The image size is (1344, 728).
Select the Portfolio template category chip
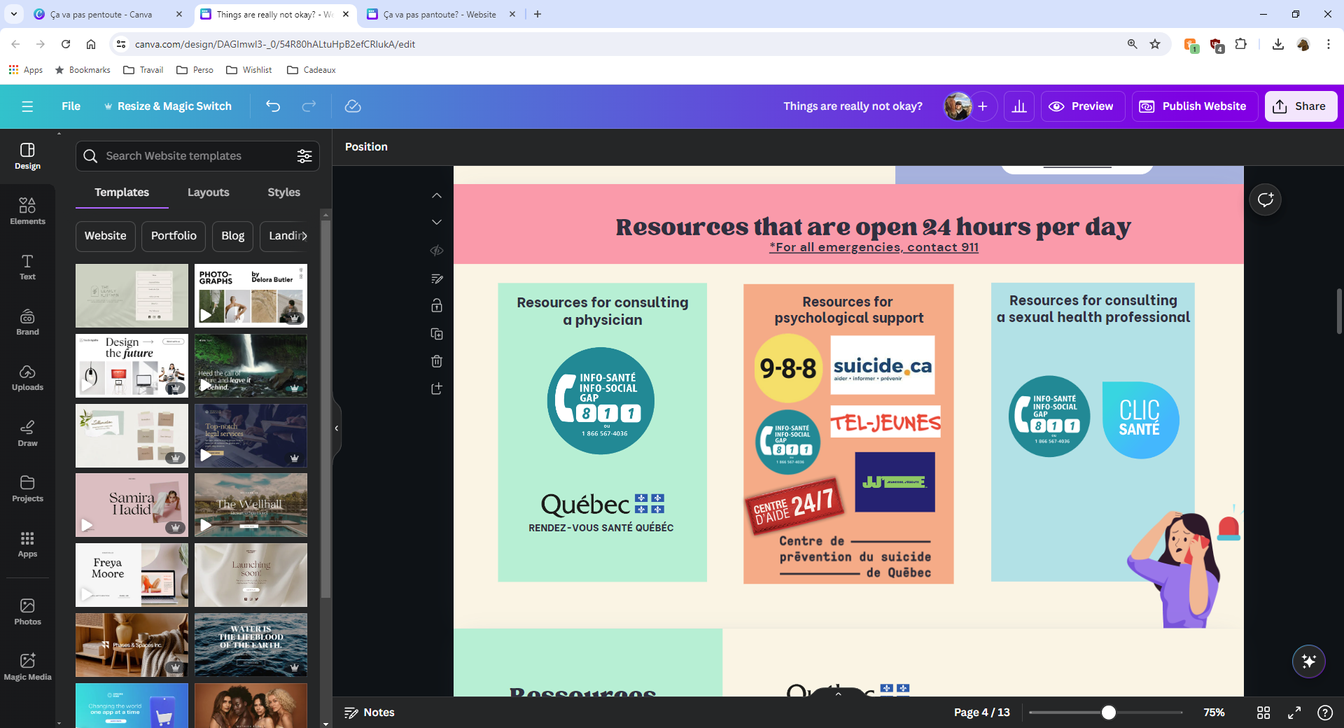pyautogui.click(x=174, y=236)
